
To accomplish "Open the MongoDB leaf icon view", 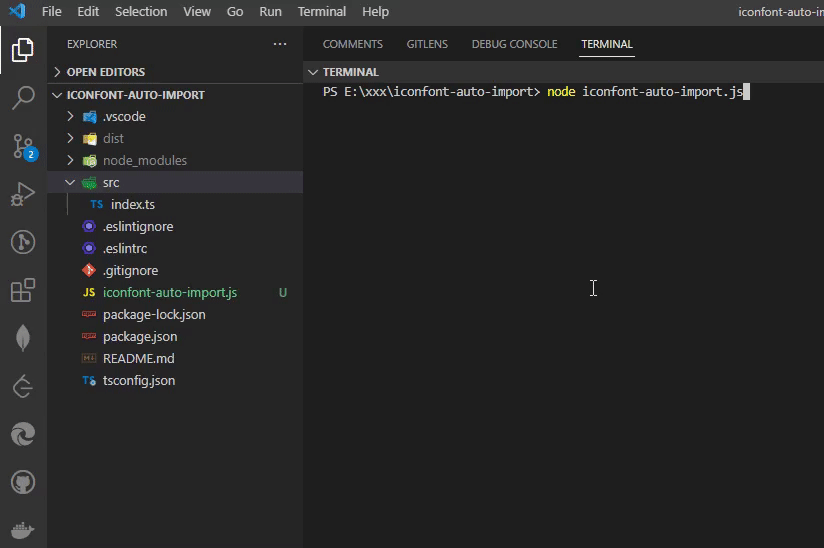I will 23,338.
